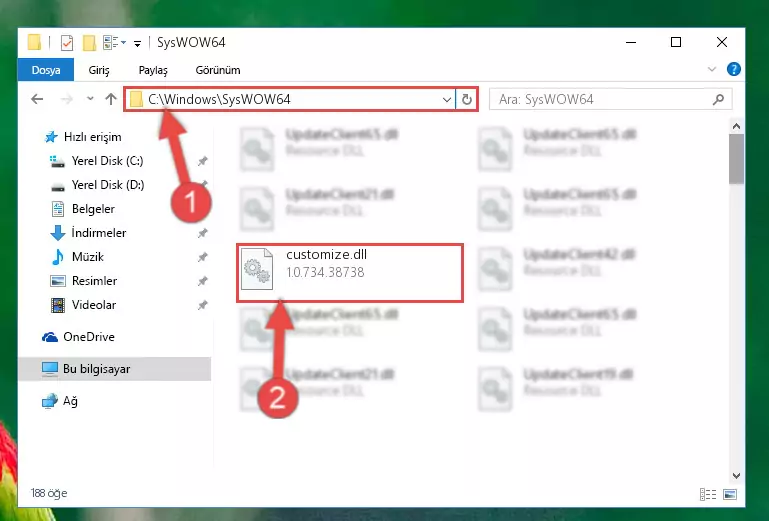Open Help with the question mark icon

click(x=734, y=70)
